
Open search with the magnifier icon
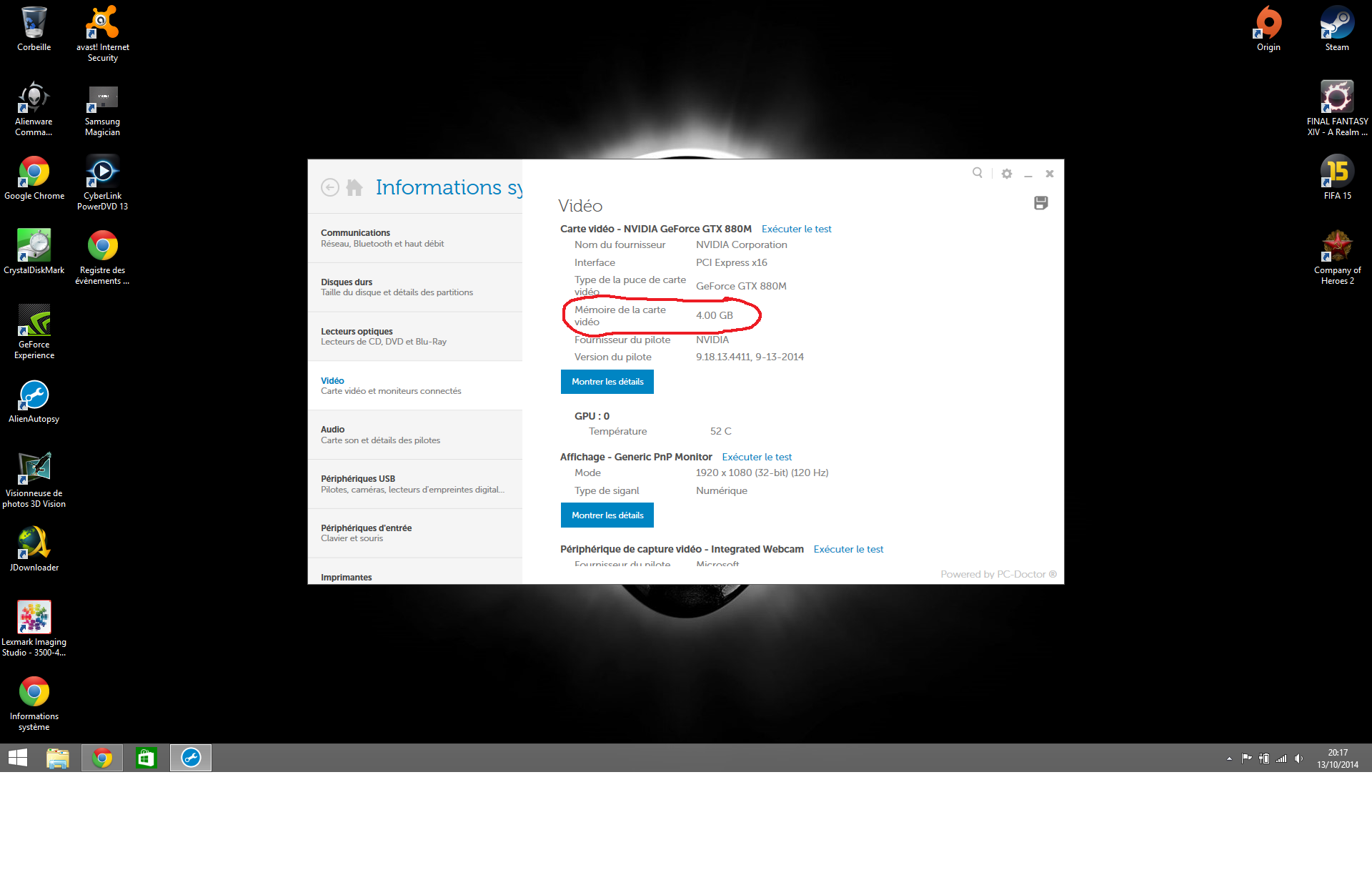click(x=978, y=173)
